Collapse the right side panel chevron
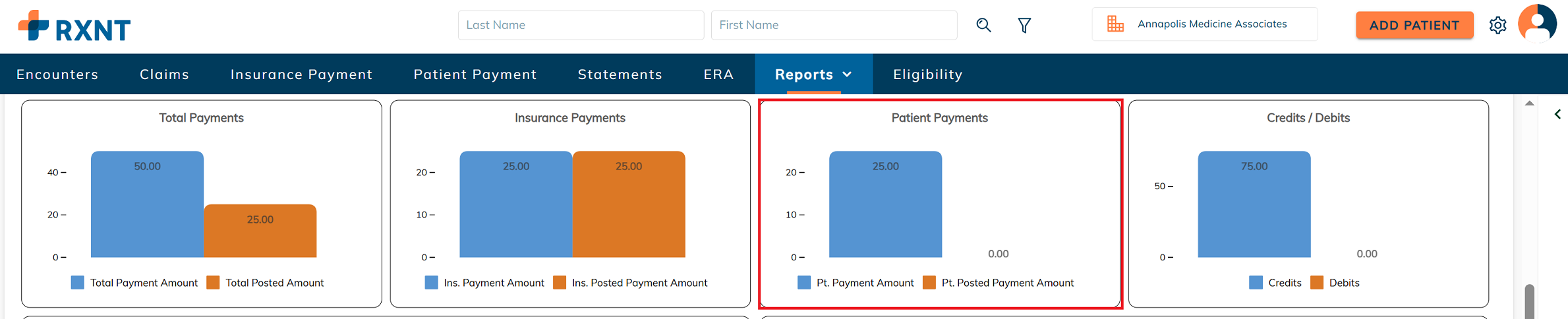The width and height of the screenshot is (1568, 319). point(1557,114)
